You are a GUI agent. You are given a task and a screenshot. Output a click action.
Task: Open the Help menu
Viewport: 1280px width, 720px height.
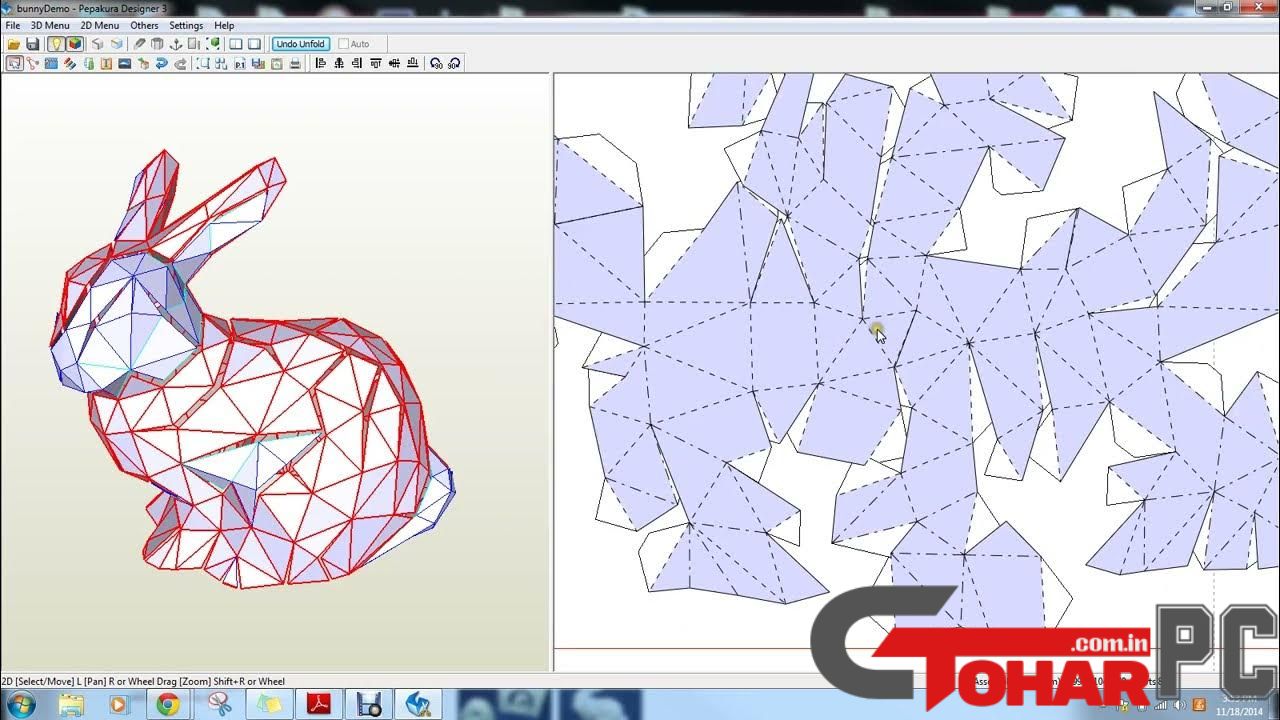(224, 25)
